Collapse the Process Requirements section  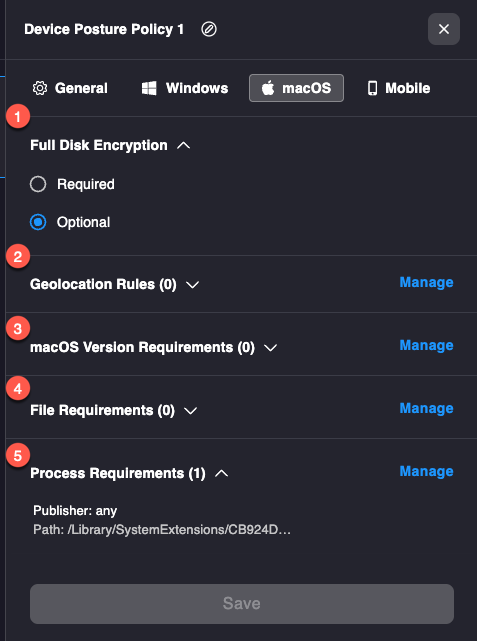[222, 473]
